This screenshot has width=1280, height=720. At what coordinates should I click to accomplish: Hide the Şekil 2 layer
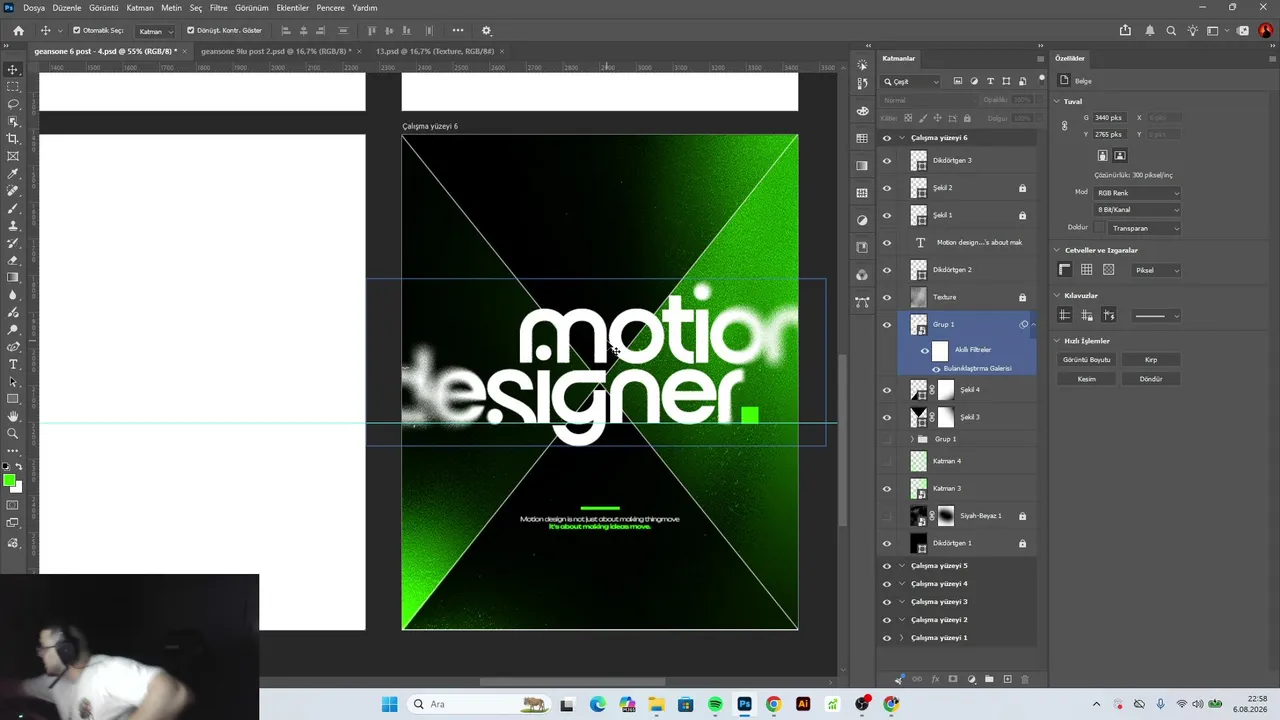tap(886, 188)
